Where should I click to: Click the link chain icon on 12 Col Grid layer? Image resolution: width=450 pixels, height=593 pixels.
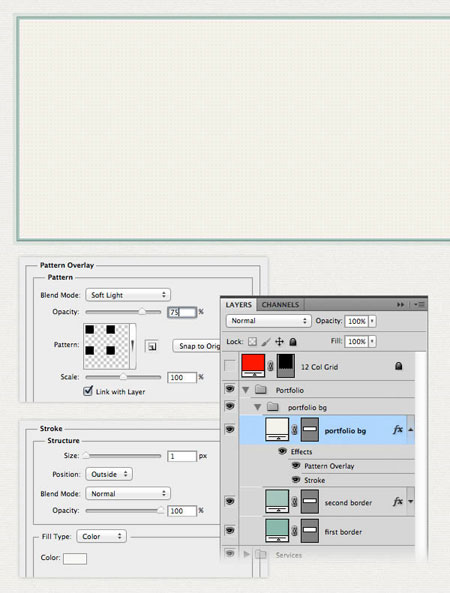270,366
